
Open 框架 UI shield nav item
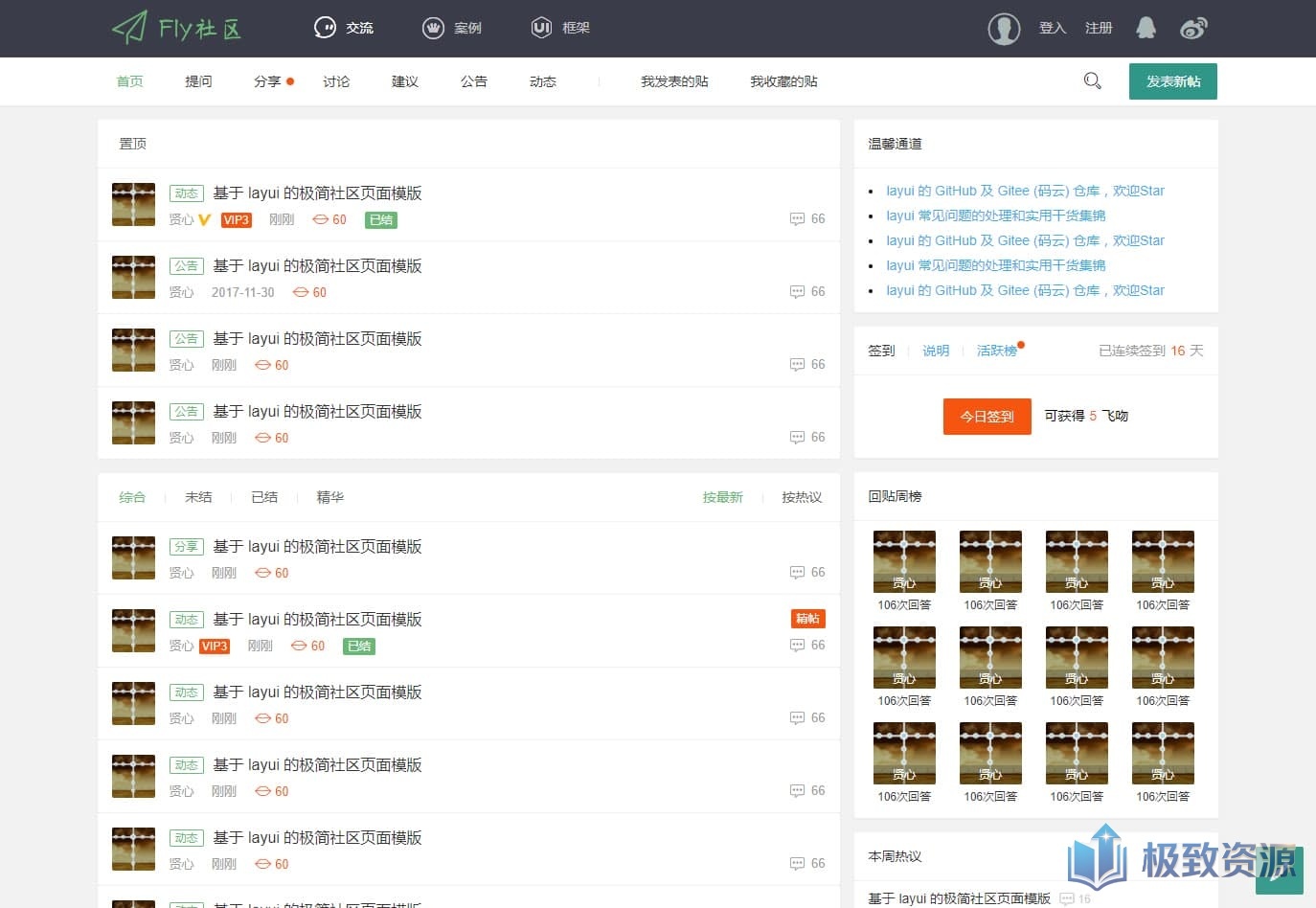point(560,28)
